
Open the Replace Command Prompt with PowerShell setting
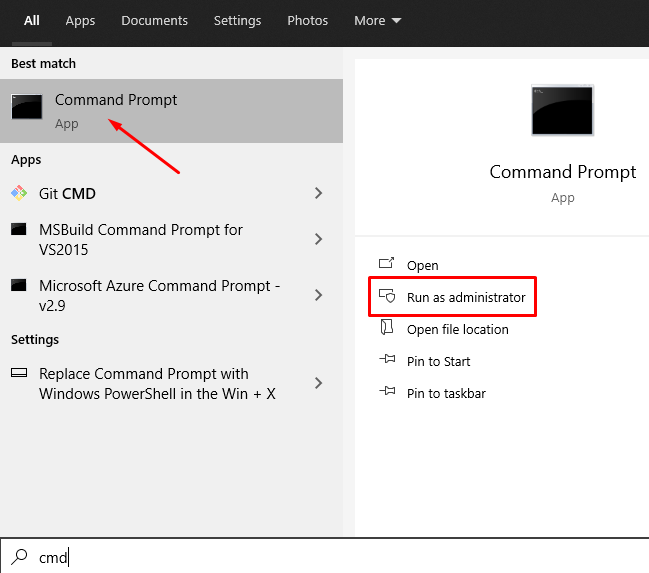[x=157, y=383]
